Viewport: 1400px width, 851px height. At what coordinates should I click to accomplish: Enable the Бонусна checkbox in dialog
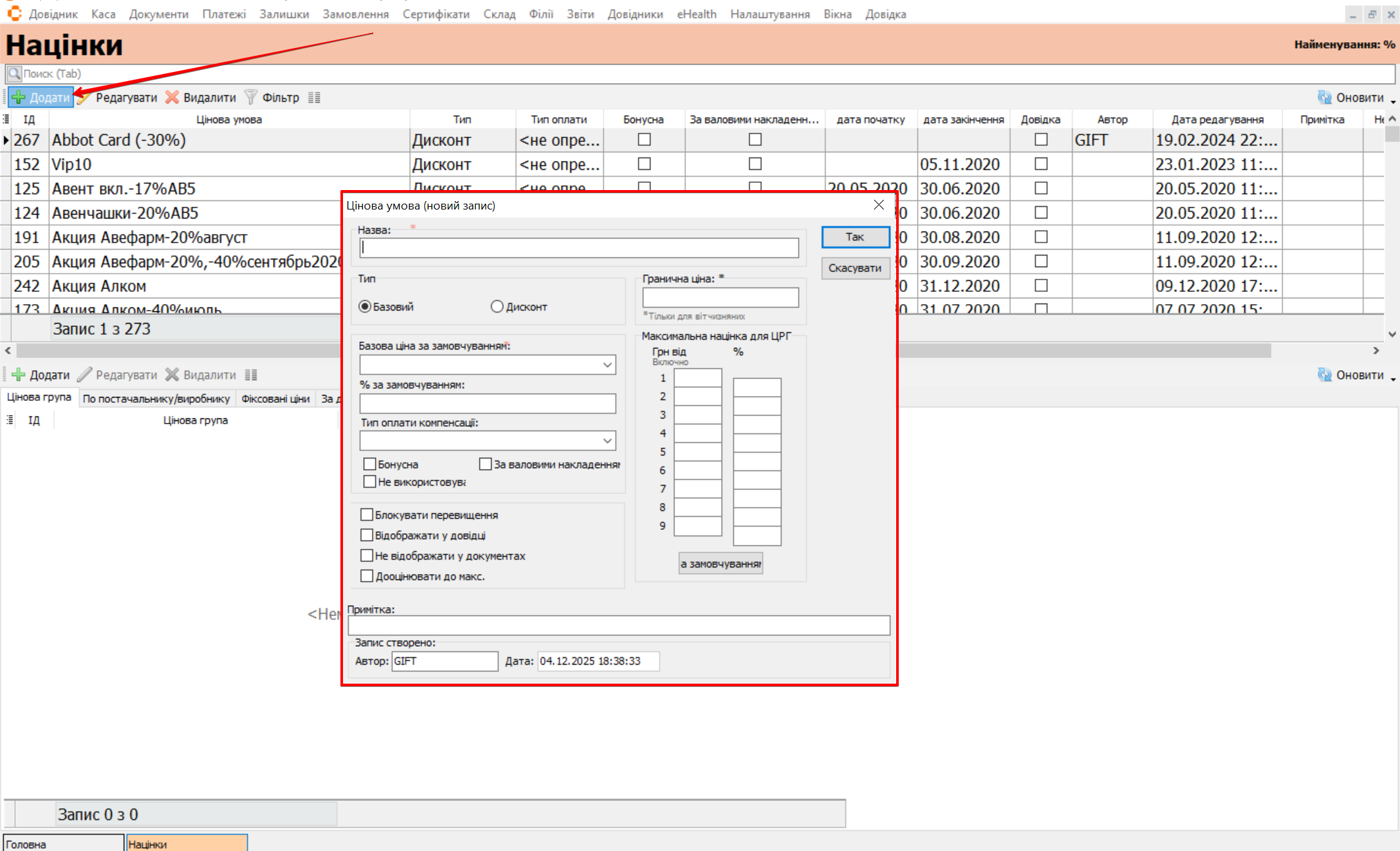pos(370,464)
